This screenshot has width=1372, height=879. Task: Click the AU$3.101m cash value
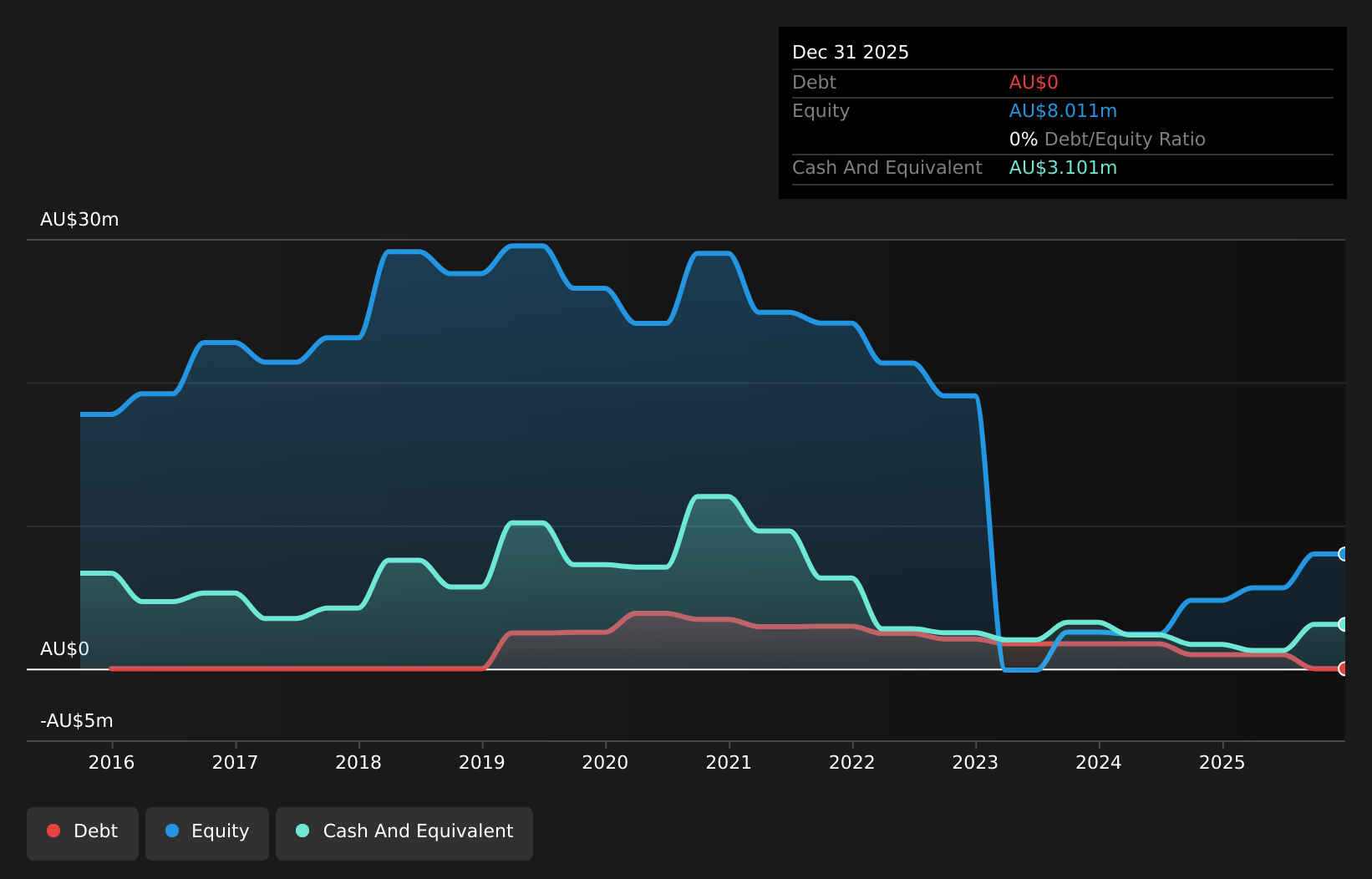pyautogui.click(x=1063, y=168)
